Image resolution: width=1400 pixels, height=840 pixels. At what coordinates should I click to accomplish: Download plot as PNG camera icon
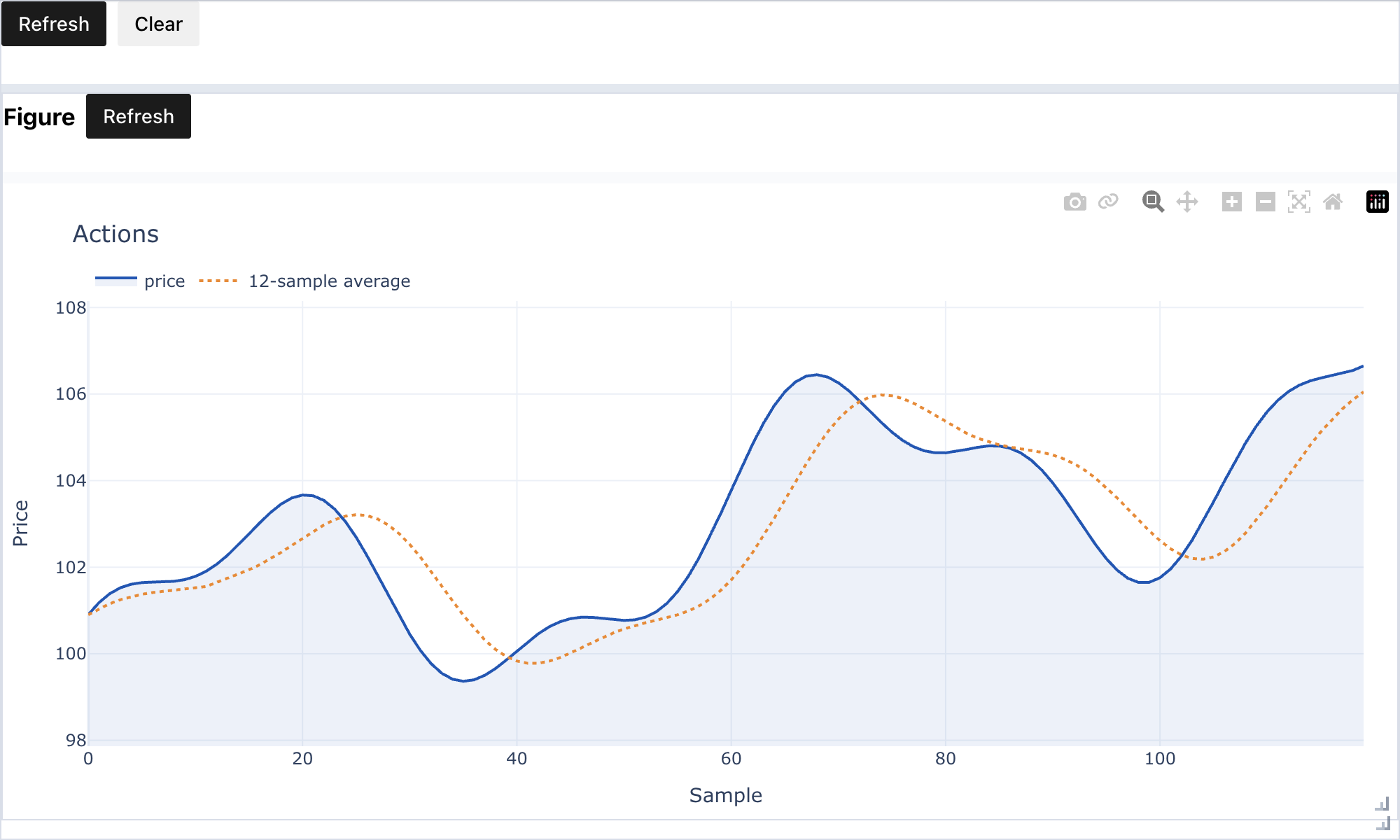click(1074, 202)
